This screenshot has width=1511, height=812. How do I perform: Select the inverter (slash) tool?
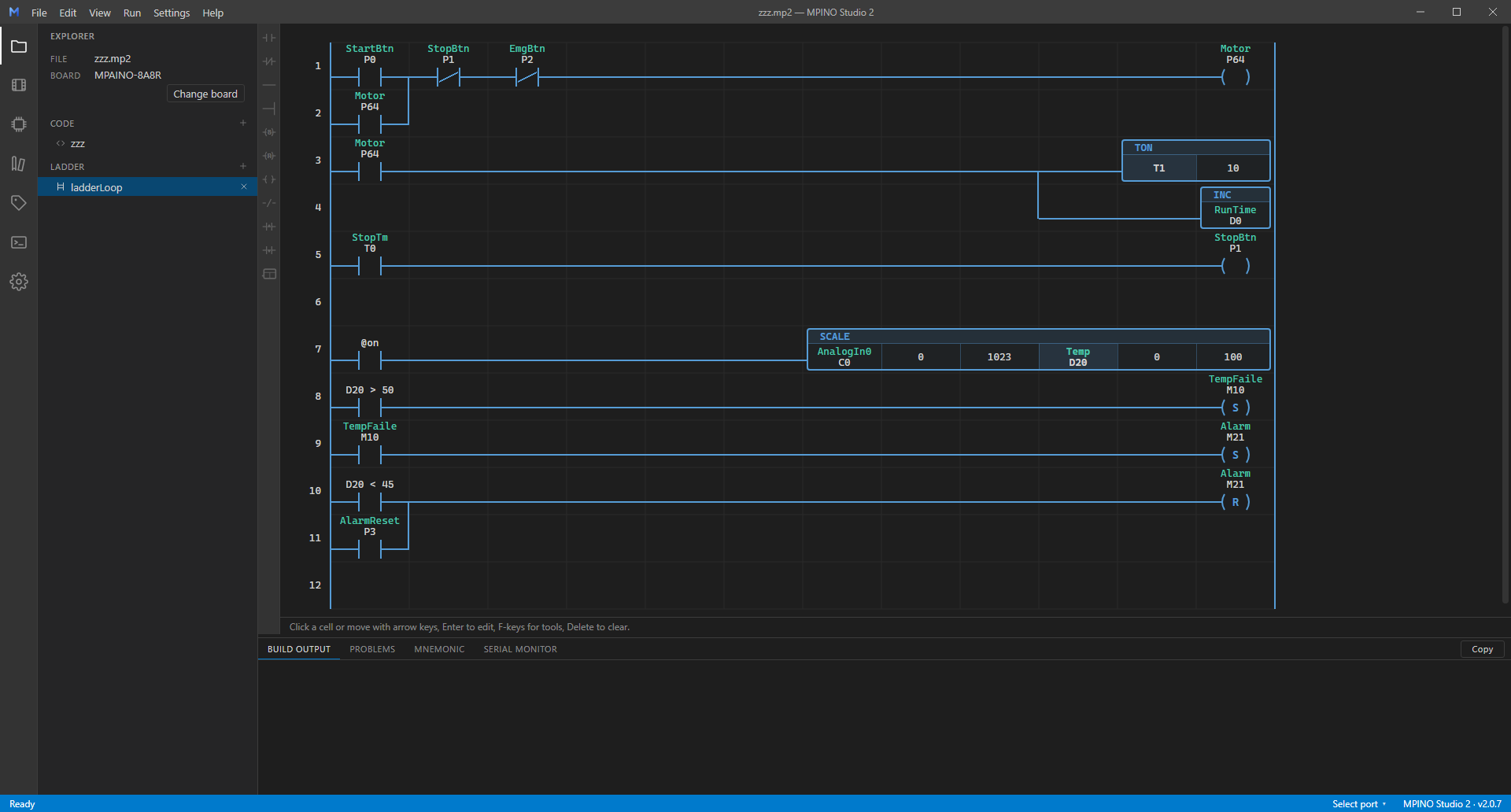(x=269, y=203)
